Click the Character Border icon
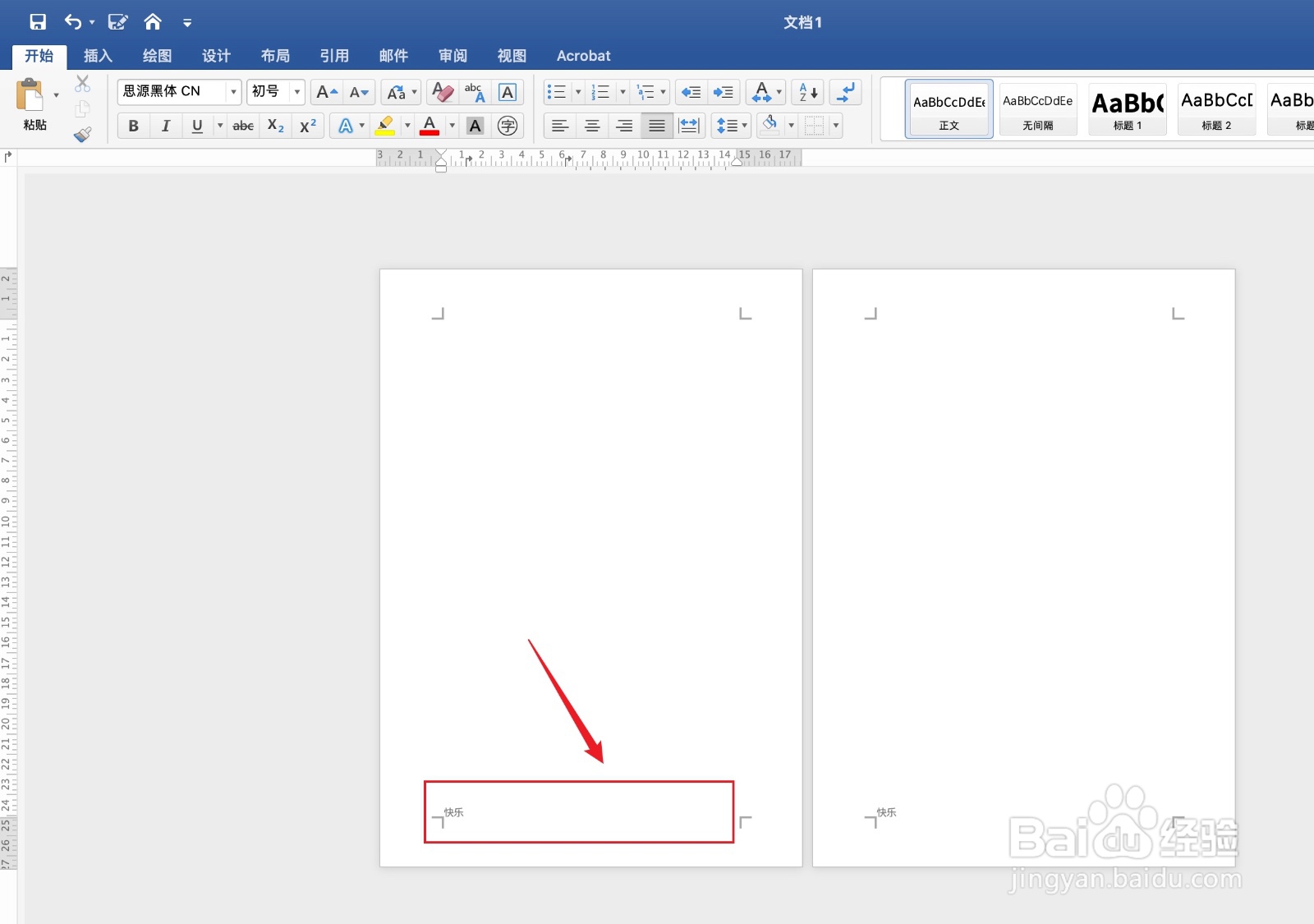Image resolution: width=1314 pixels, height=924 pixels. pyautogui.click(x=508, y=92)
